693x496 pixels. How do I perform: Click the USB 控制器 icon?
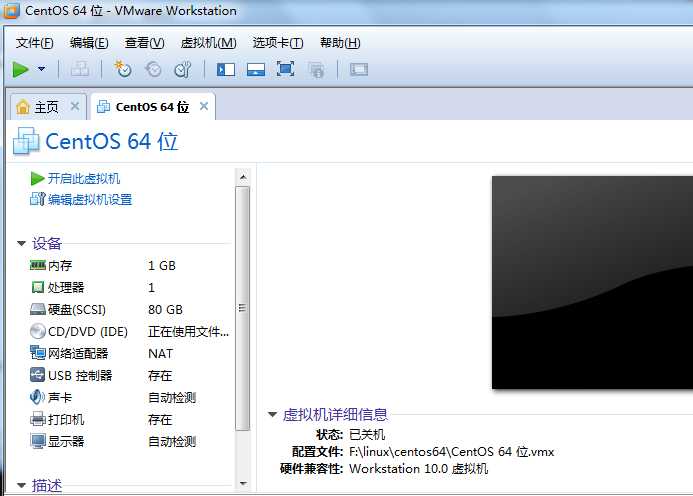click(x=38, y=375)
